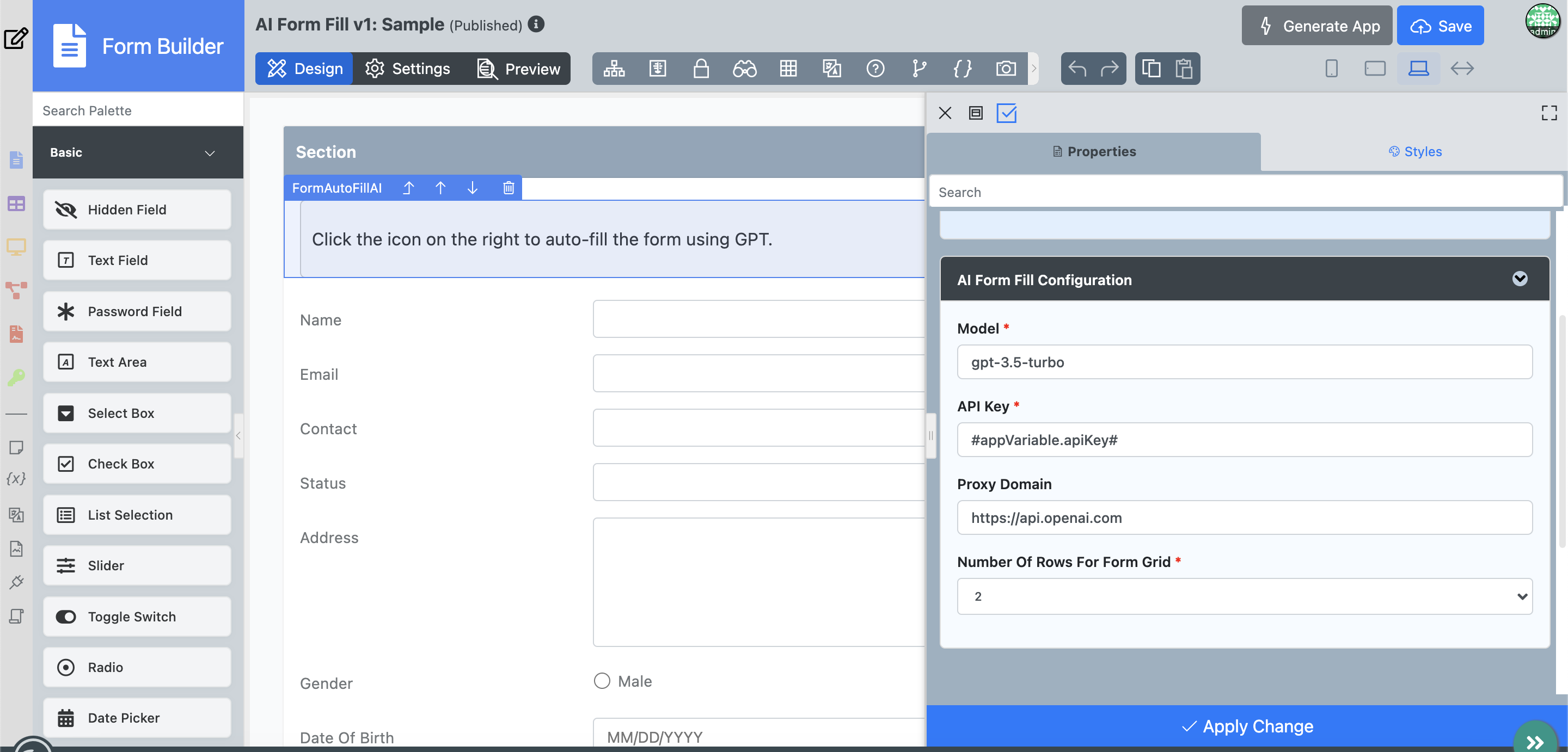Open the Preview tab
Viewport: 1568px width, 752px height.
[519, 69]
